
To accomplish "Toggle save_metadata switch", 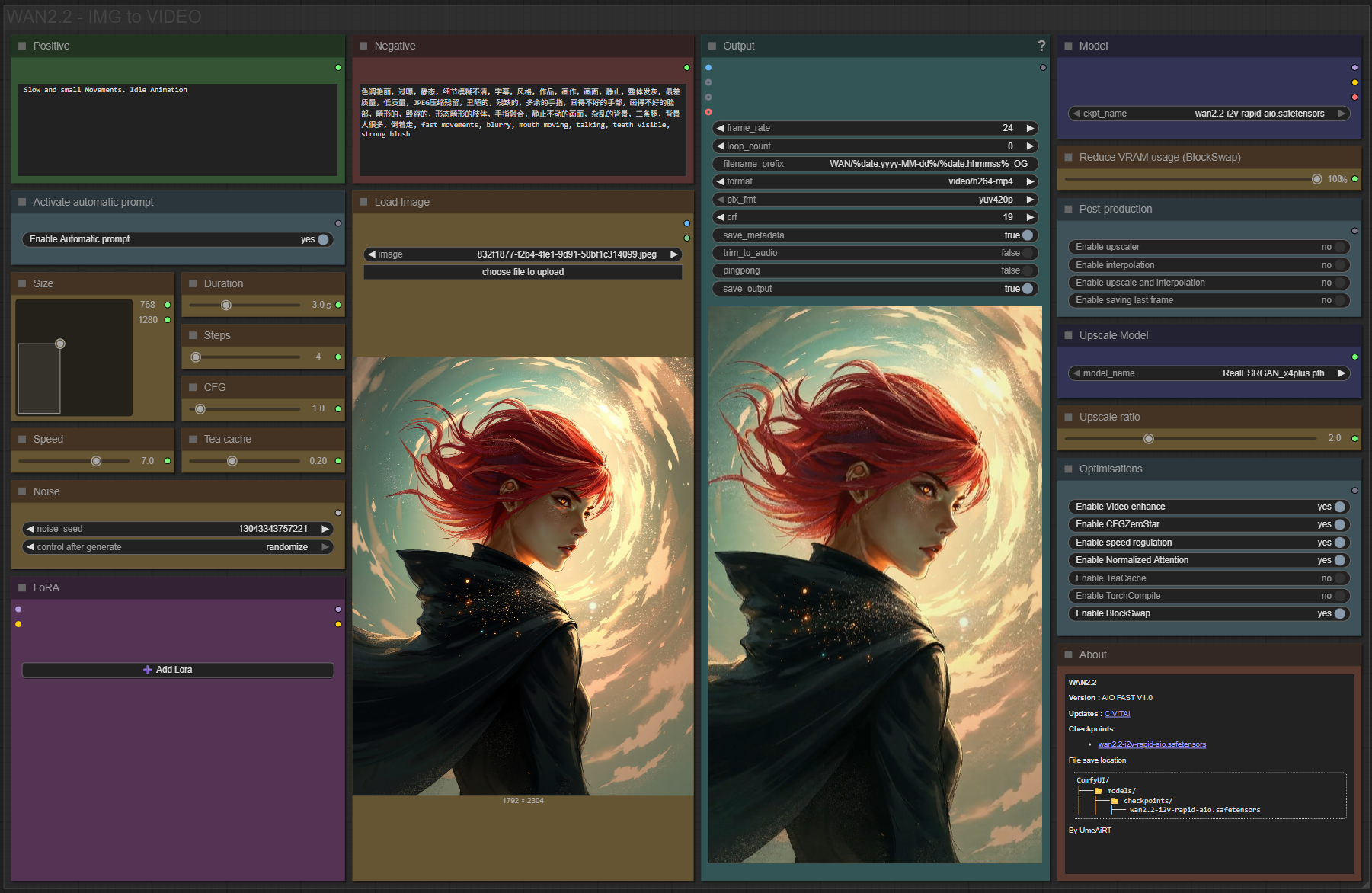I will tap(1027, 235).
